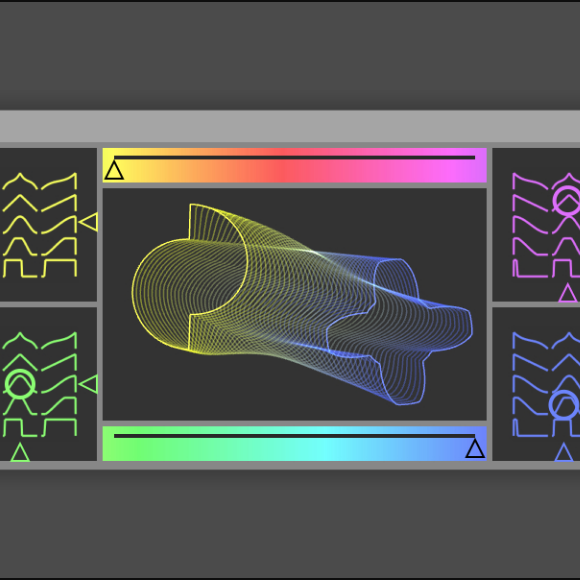580x580 pixels.
Task: Select the magenta pulse waveform at bottom left
Action: pos(530,269)
